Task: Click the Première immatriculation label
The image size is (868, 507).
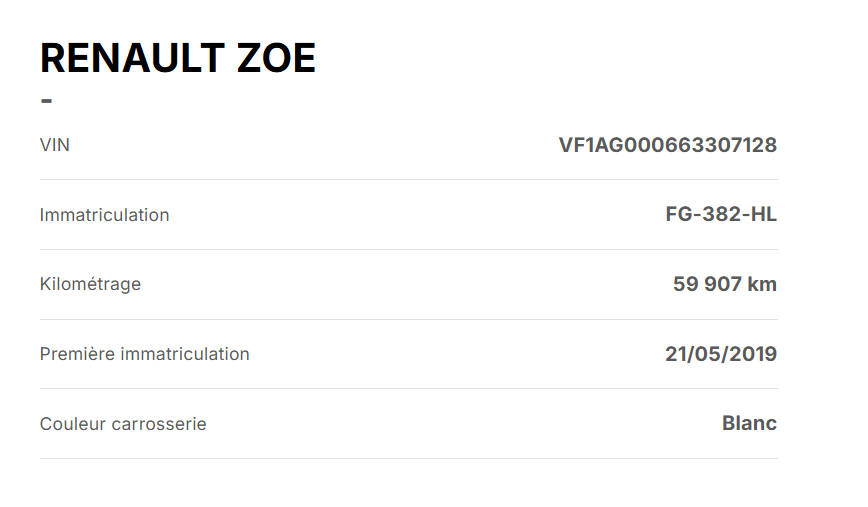Action: 144,354
